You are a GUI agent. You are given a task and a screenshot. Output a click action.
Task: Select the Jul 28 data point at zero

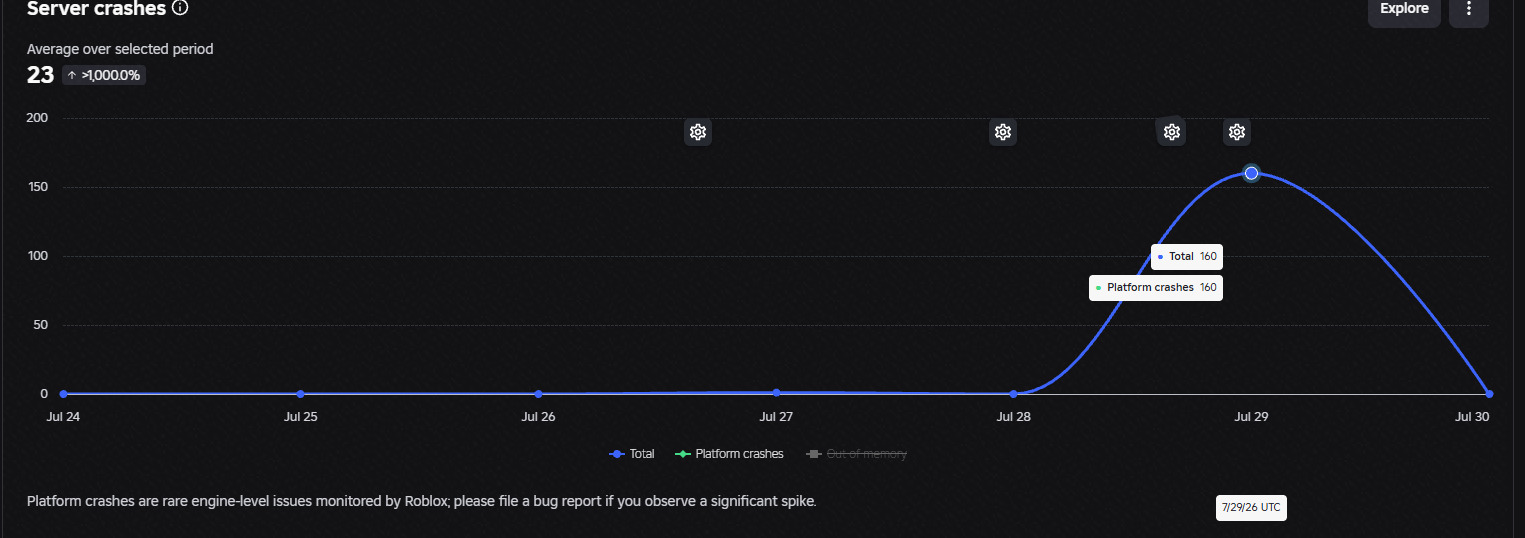pos(1014,394)
